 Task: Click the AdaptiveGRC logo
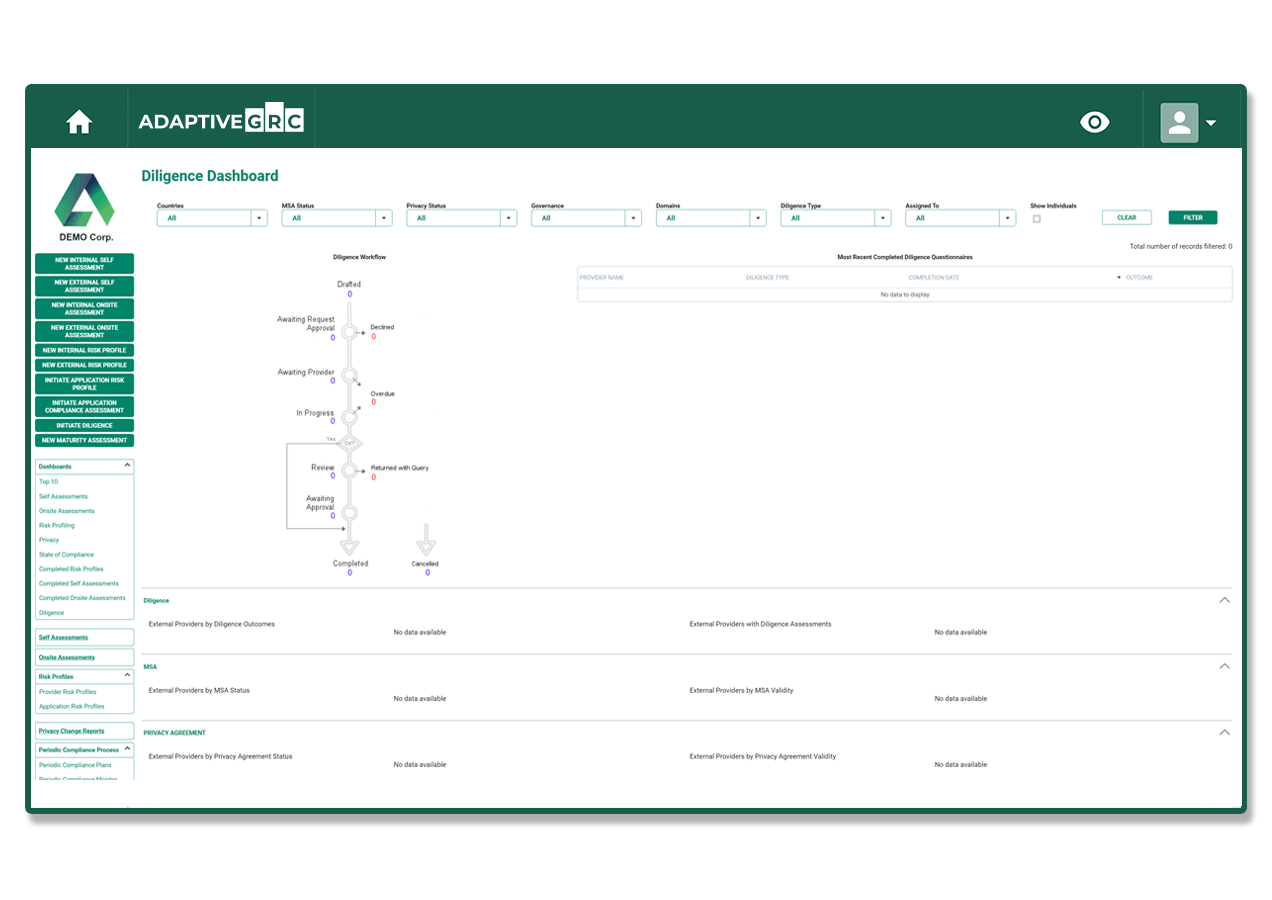tap(221, 122)
